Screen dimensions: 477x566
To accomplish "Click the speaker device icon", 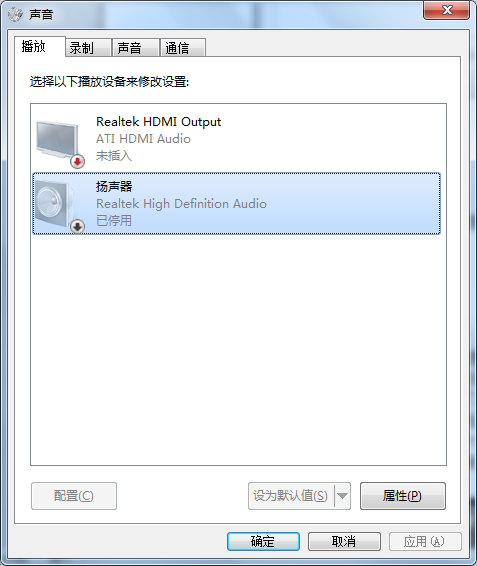I will click(x=57, y=204).
